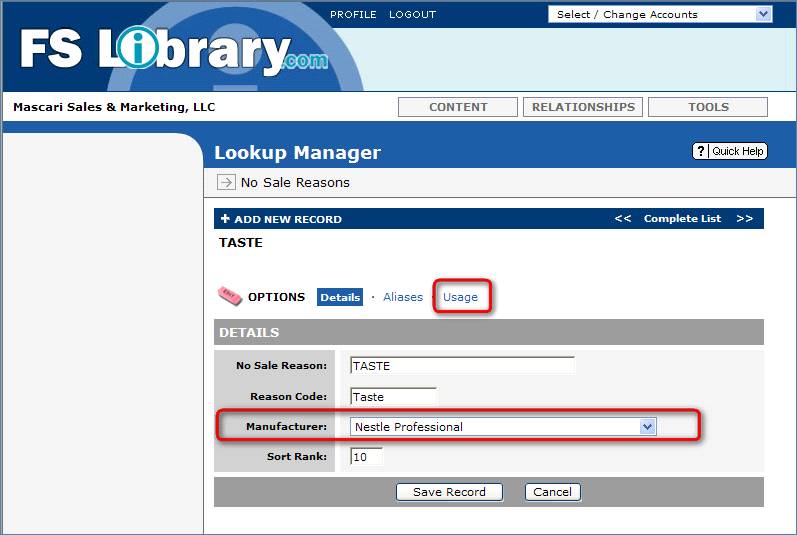This screenshot has width=797, height=535.
Task: Click the plus icon to add new record
Action: point(225,219)
